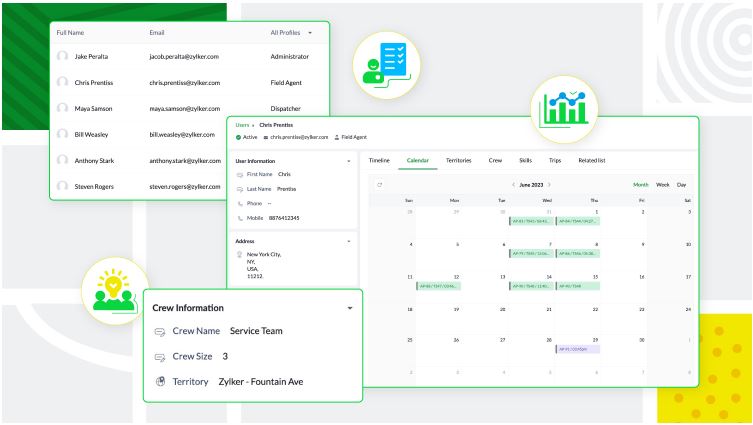Open the All Profiles dropdown
The image size is (753, 425).
click(x=291, y=33)
